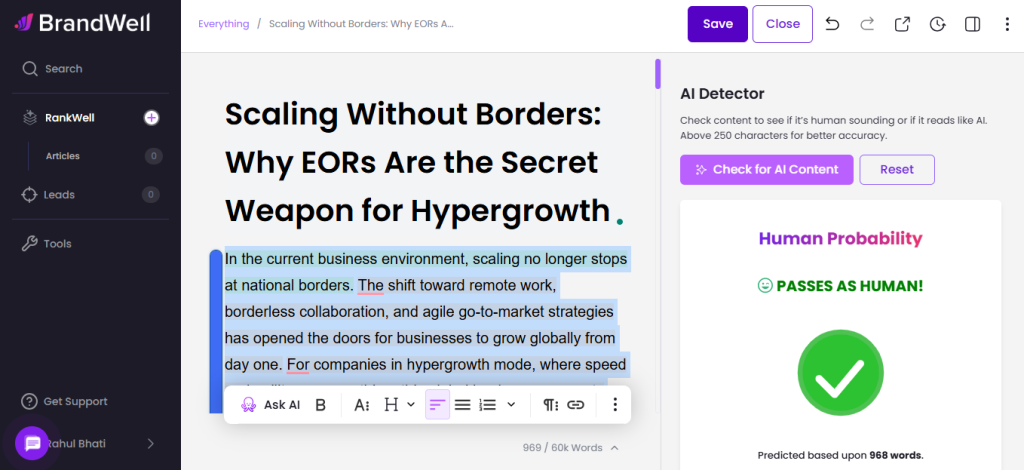This screenshot has height=470, width=1024.
Task: Undo the last edit
Action: 833,24
